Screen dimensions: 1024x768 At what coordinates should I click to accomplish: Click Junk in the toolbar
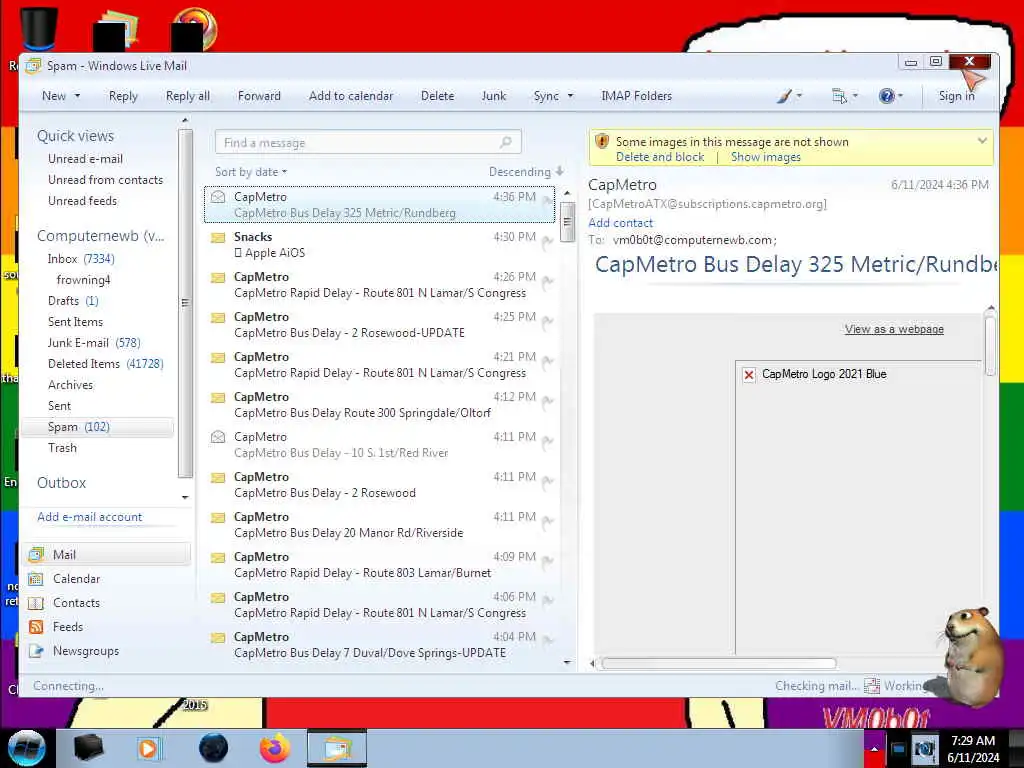pyautogui.click(x=494, y=96)
